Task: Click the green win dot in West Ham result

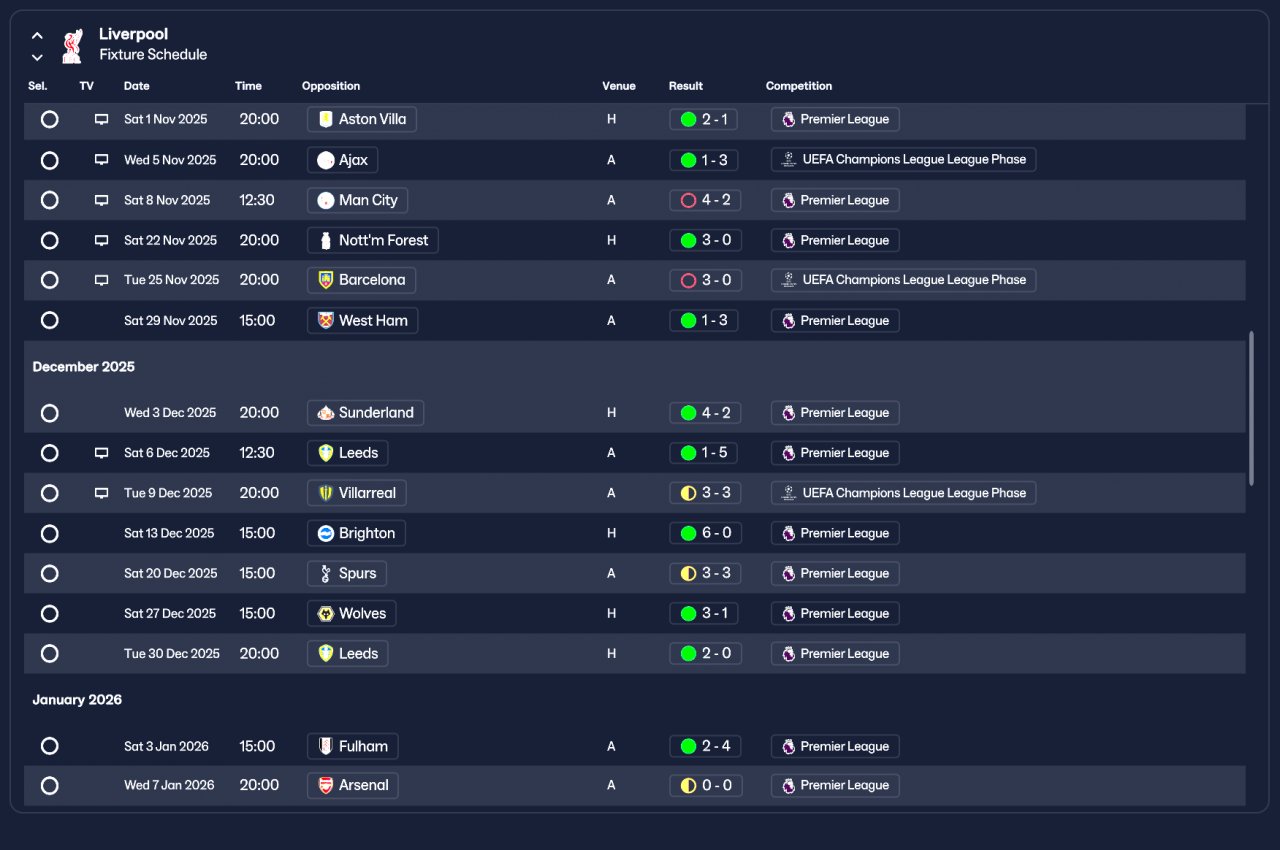Action: (x=688, y=321)
